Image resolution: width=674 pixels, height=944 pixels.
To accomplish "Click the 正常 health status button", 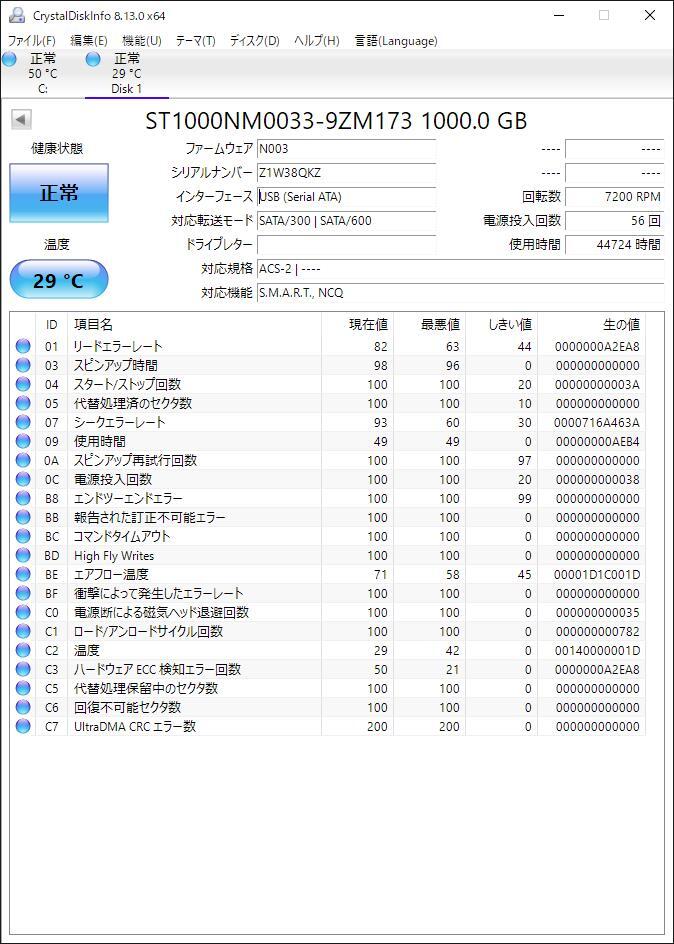I will point(59,193).
